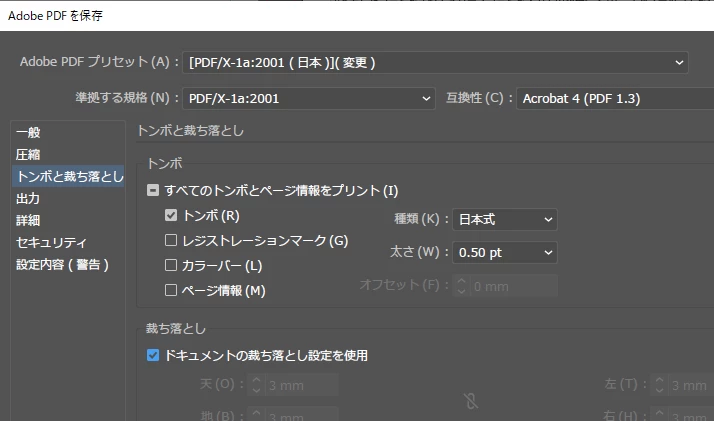714x421 pixels.
Task: Enable ページ情報 (M) checkbox
Action: [x=171, y=290]
